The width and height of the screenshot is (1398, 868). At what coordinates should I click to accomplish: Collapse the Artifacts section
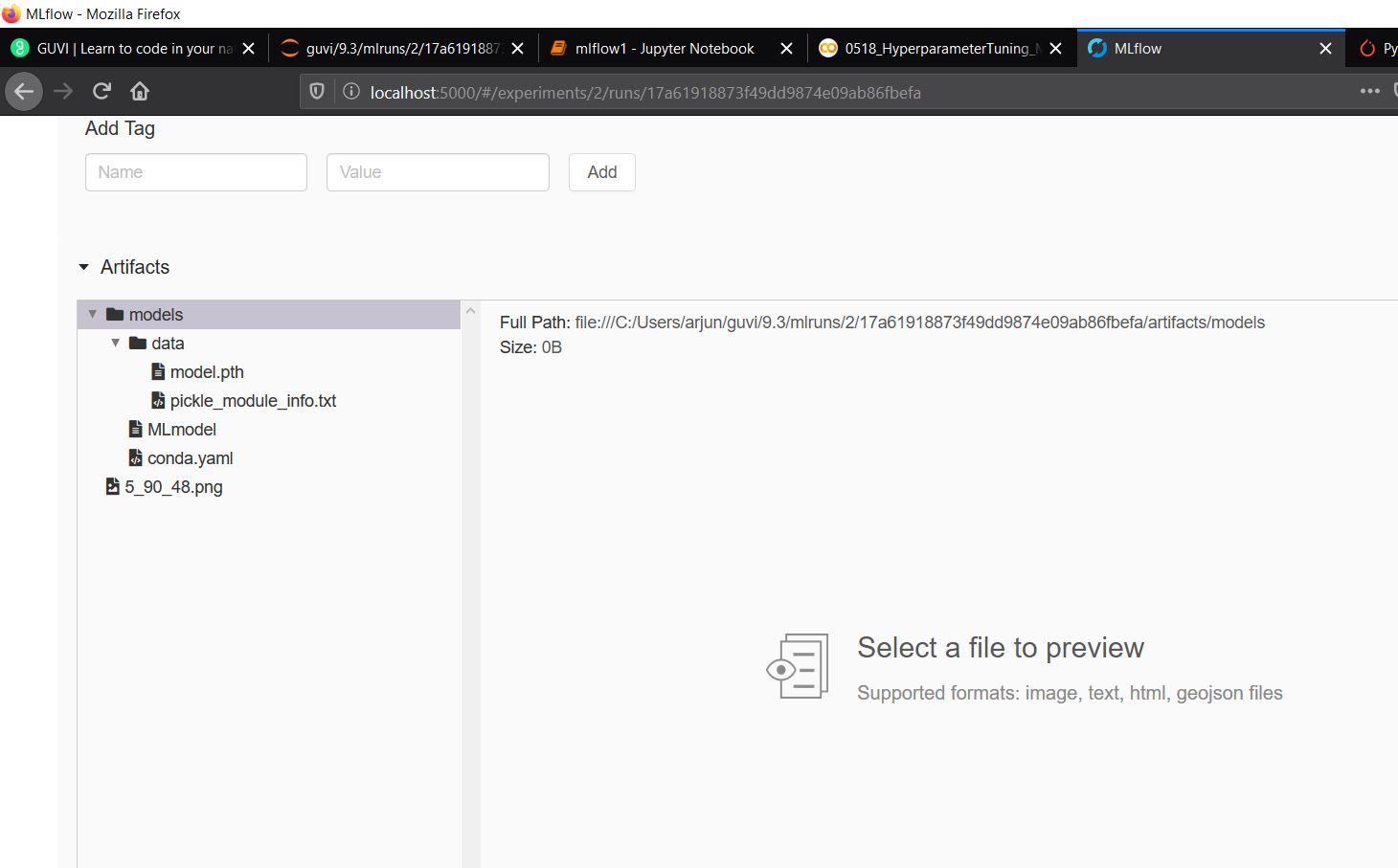[x=84, y=268]
